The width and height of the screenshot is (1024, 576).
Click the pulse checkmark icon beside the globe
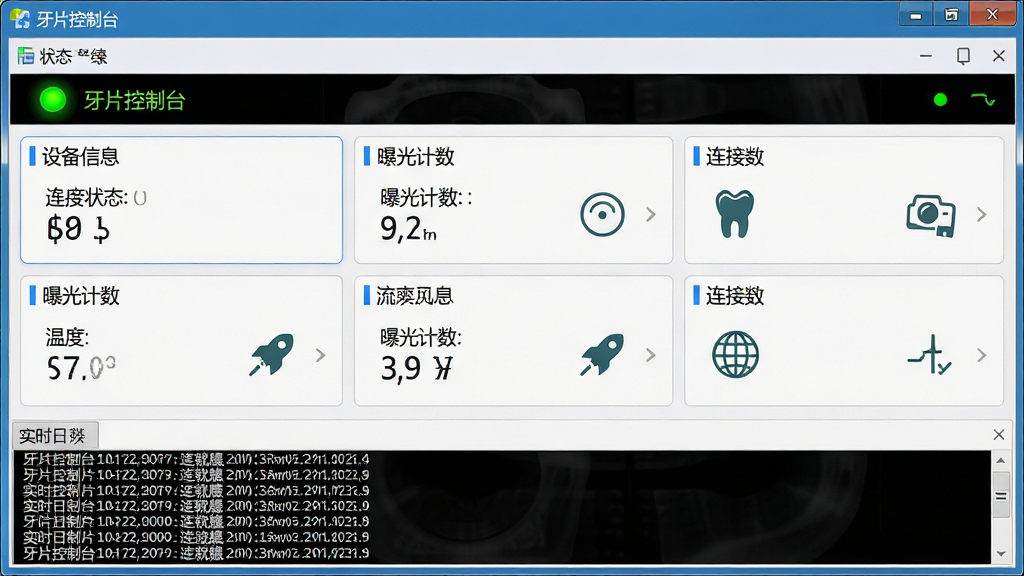pyautogui.click(x=929, y=355)
